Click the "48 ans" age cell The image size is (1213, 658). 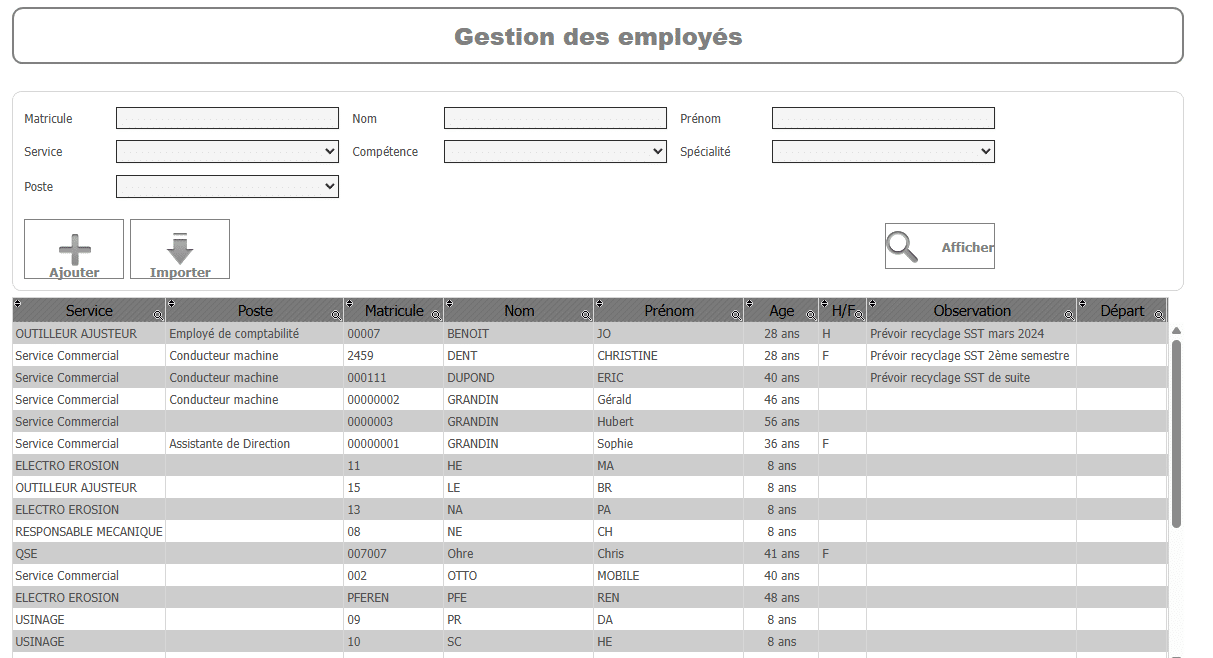tap(781, 598)
